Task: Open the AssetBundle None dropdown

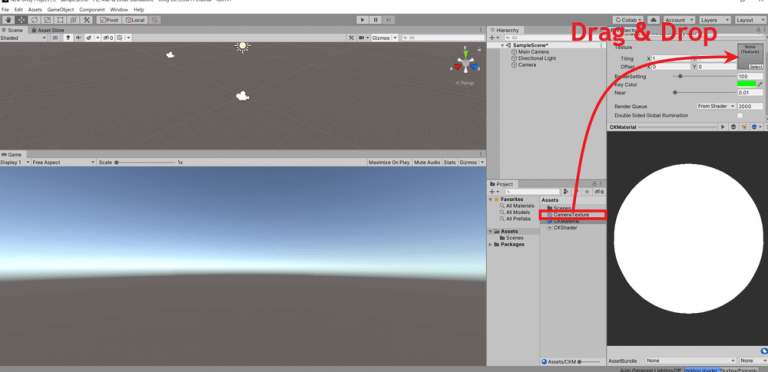Action: (691, 361)
